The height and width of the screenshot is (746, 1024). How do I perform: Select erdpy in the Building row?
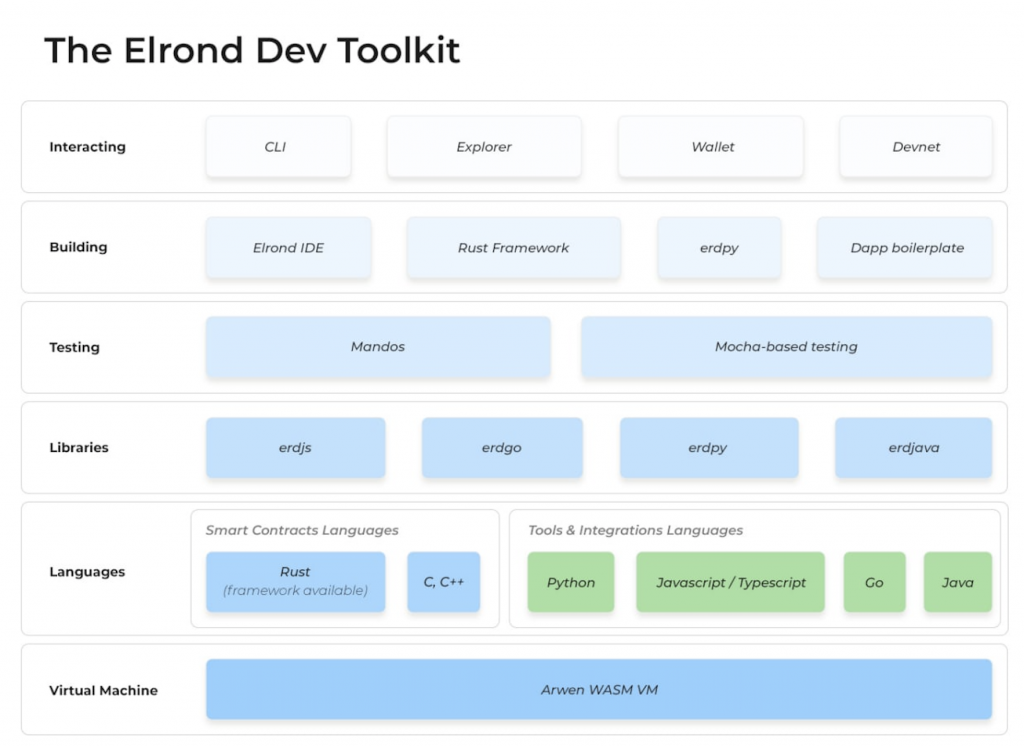(x=719, y=248)
